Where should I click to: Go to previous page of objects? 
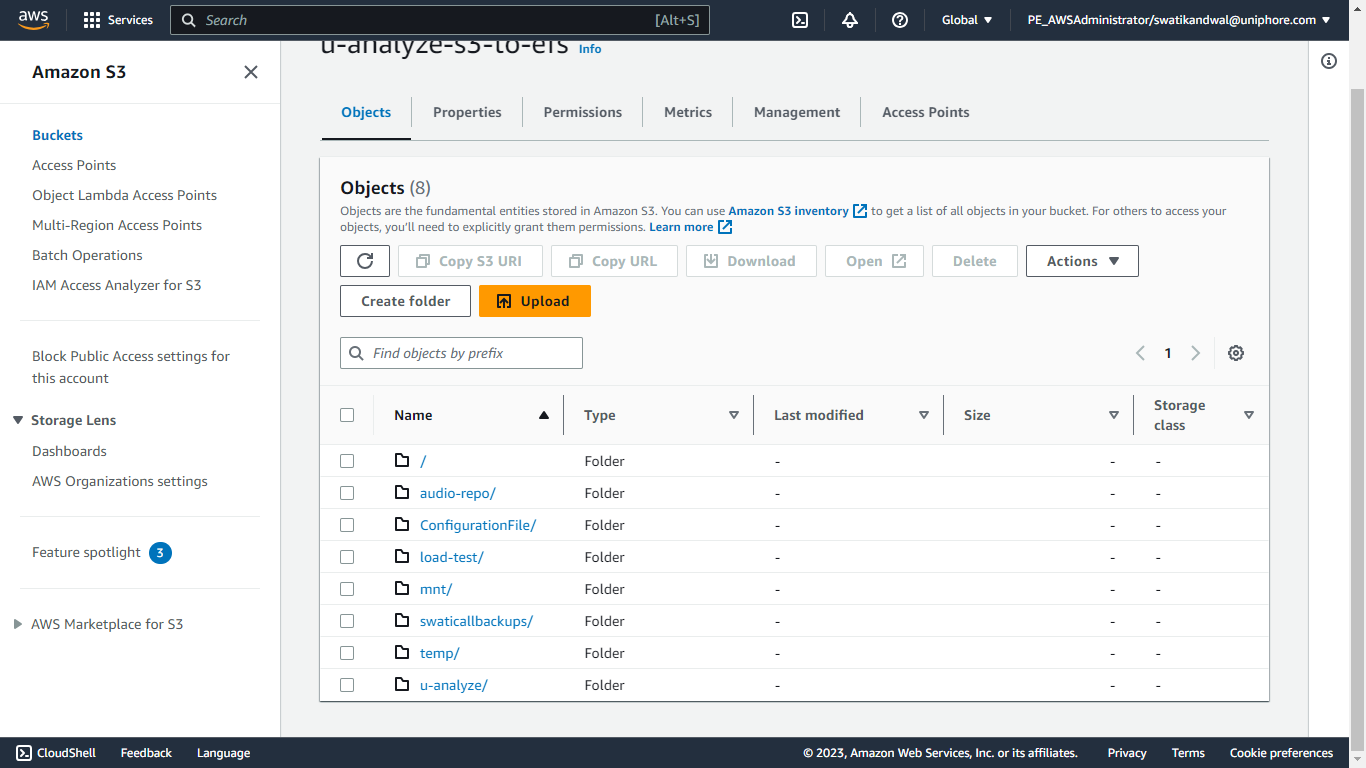(x=1140, y=353)
